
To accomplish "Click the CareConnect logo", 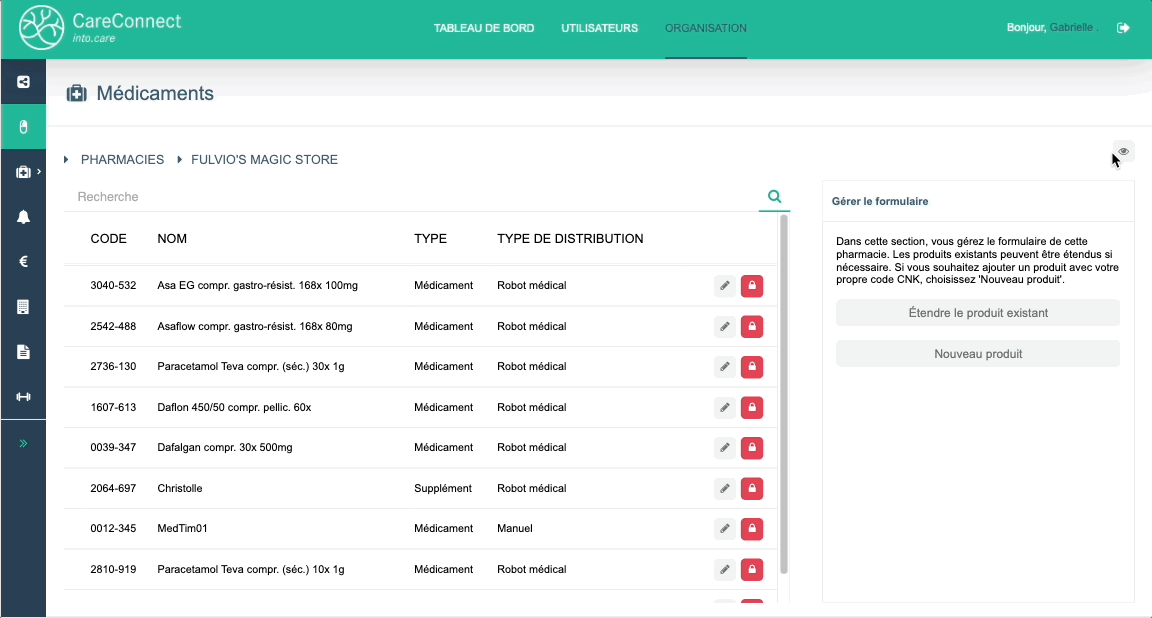I will tap(101, 28).
